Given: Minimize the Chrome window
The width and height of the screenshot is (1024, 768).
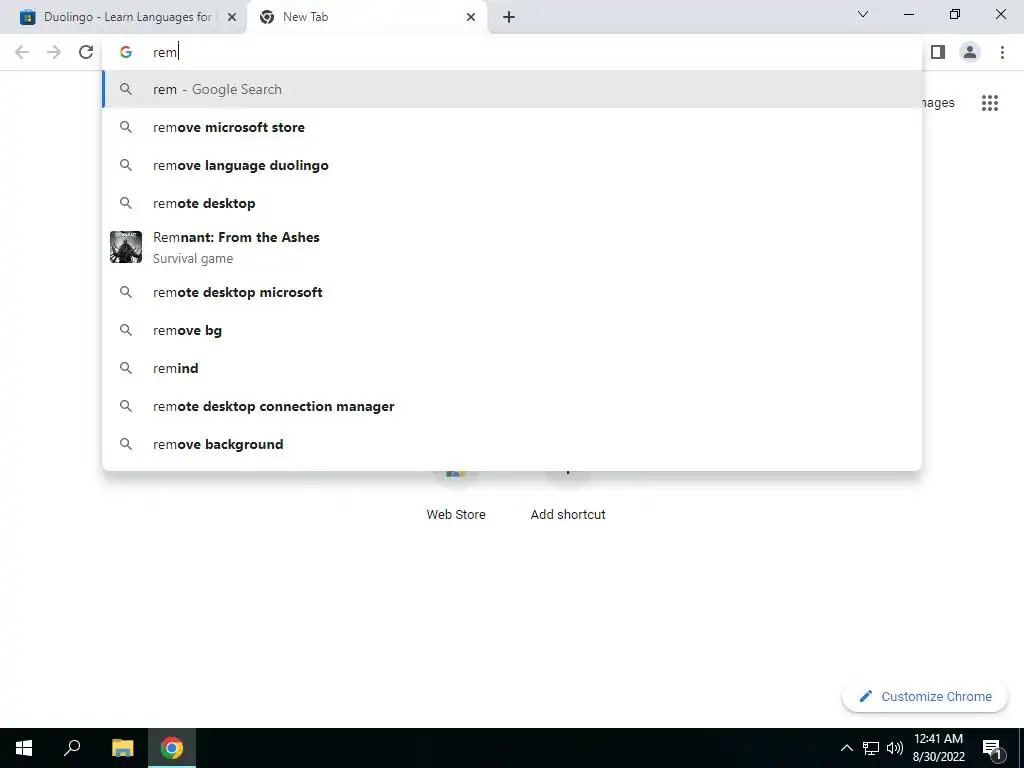Looking at the screenshot, I should [908, 14].
